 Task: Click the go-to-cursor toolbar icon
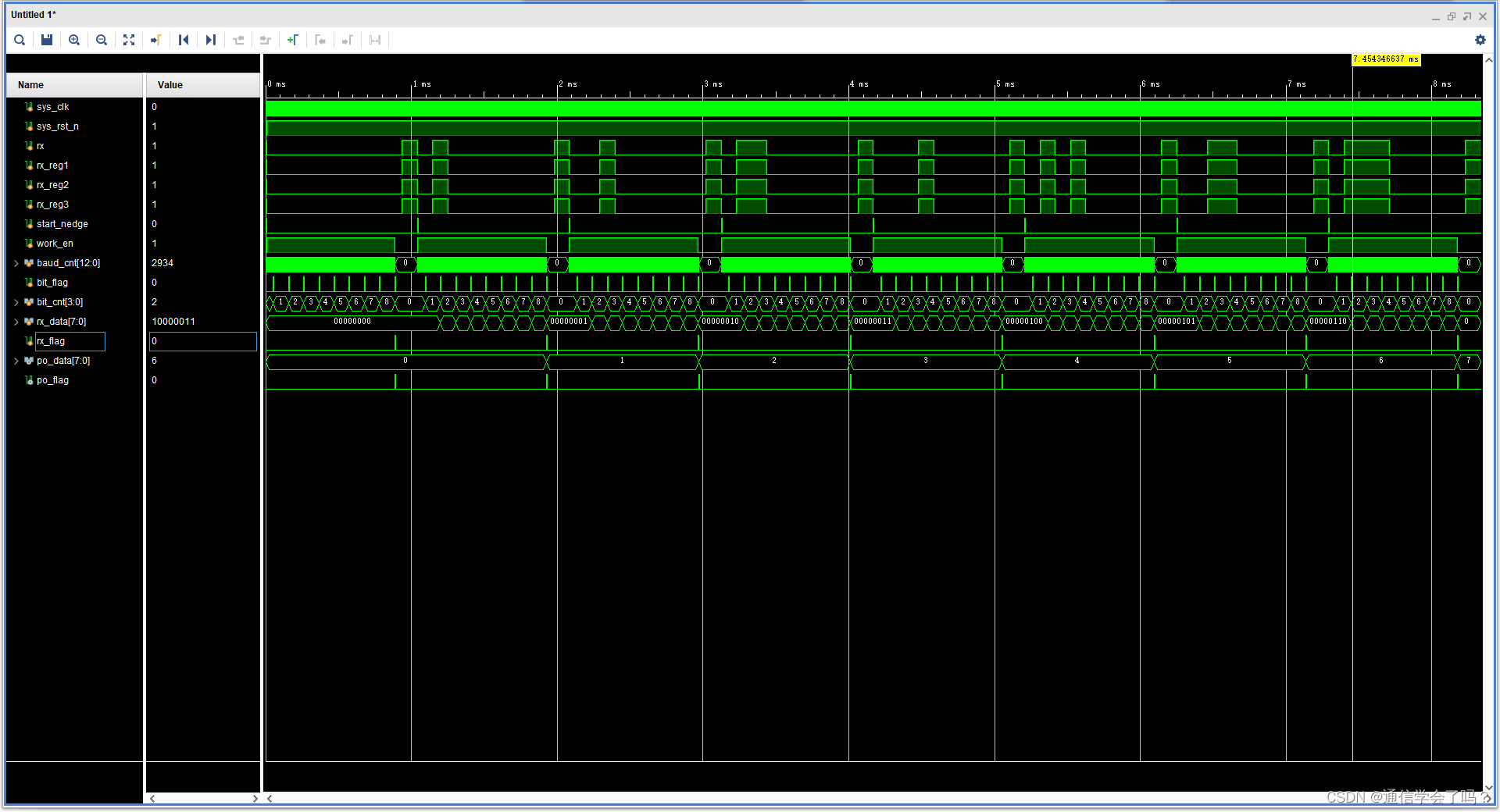pyautogui.click(x=156, y=40)
